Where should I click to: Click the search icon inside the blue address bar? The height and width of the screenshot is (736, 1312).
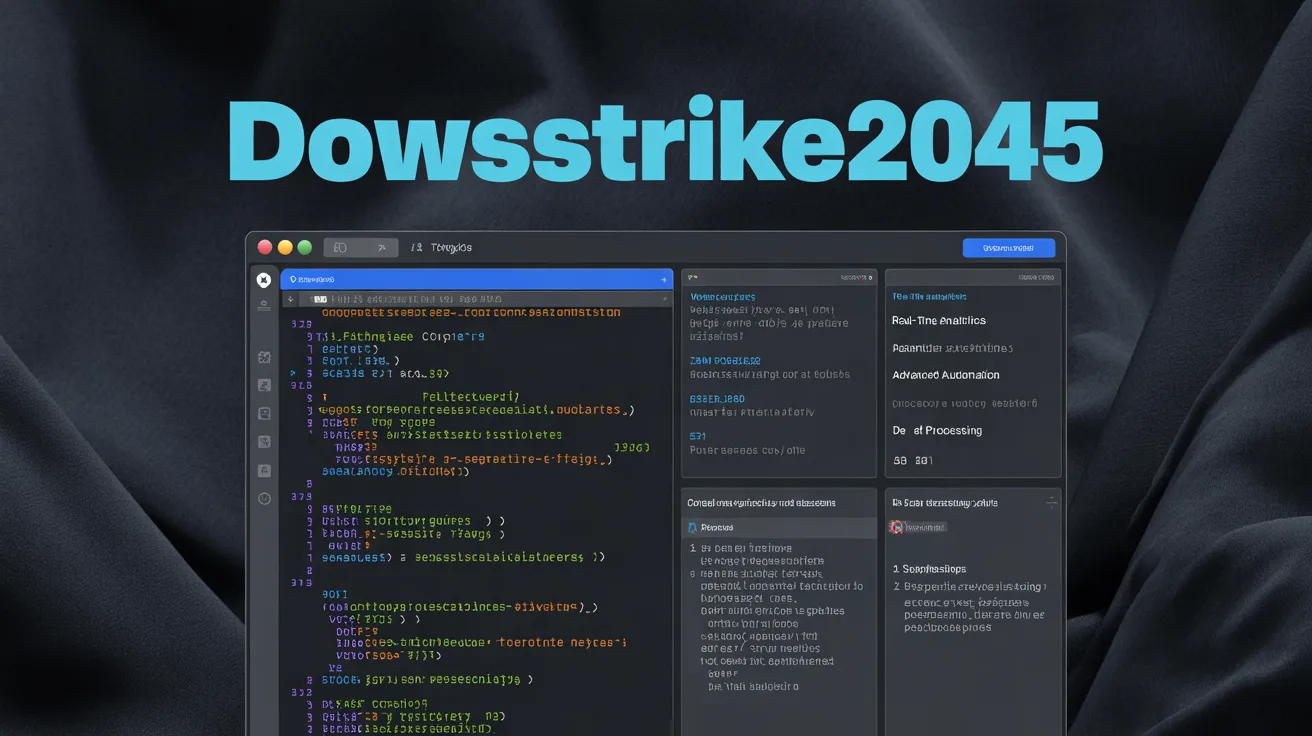(292, 279)
